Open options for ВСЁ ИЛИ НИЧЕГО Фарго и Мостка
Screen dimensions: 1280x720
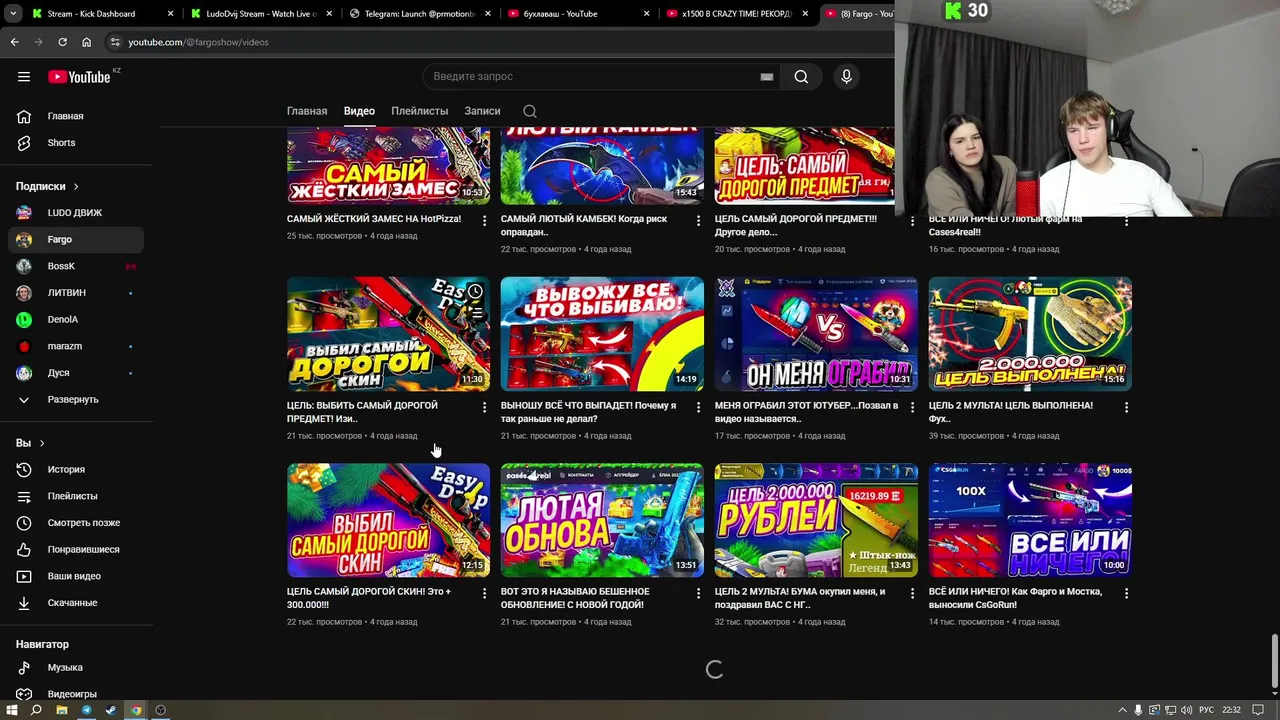(x=1126, y=593)
